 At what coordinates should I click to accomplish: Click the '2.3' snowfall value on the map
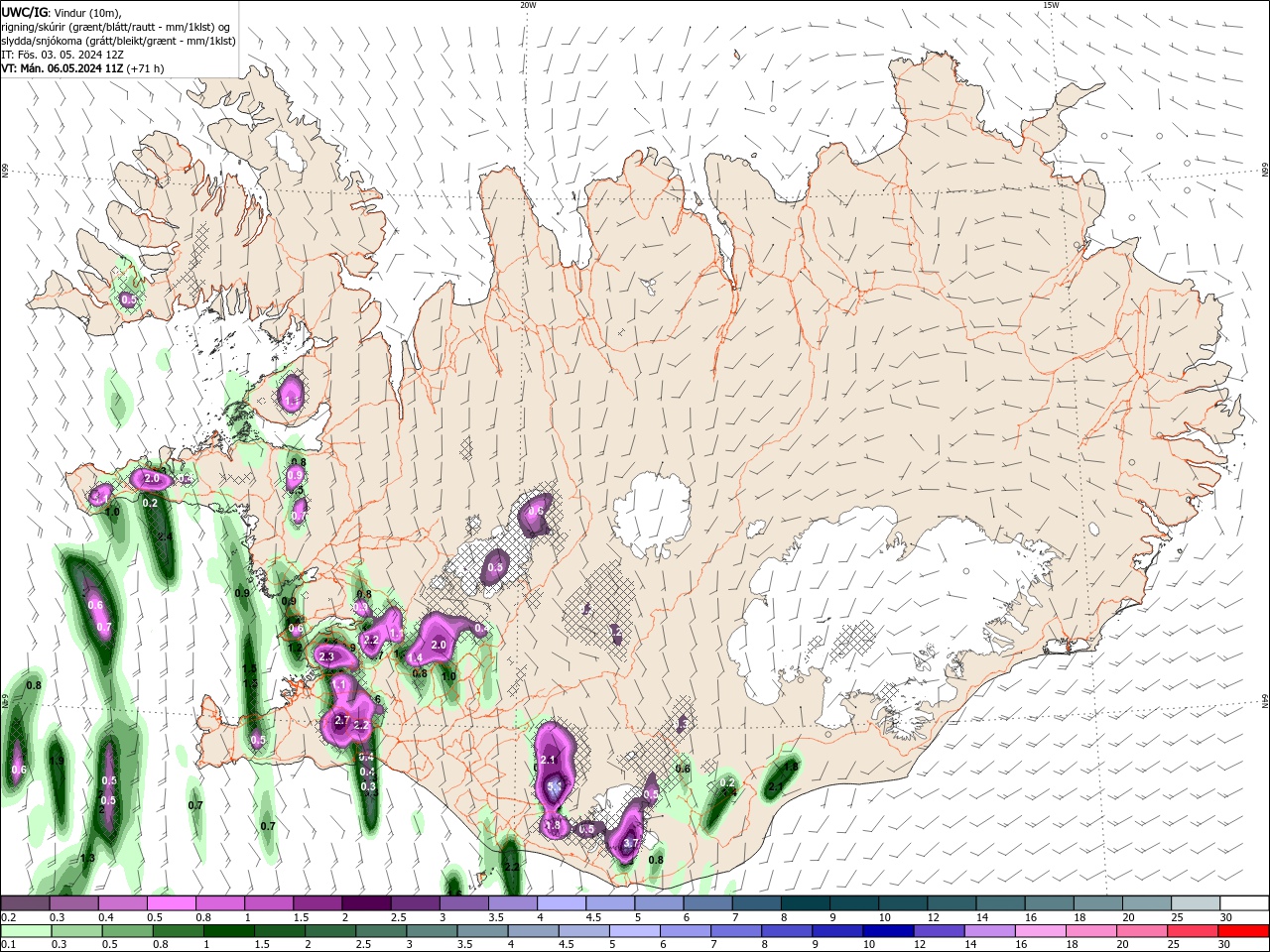[x=327, y=656]
